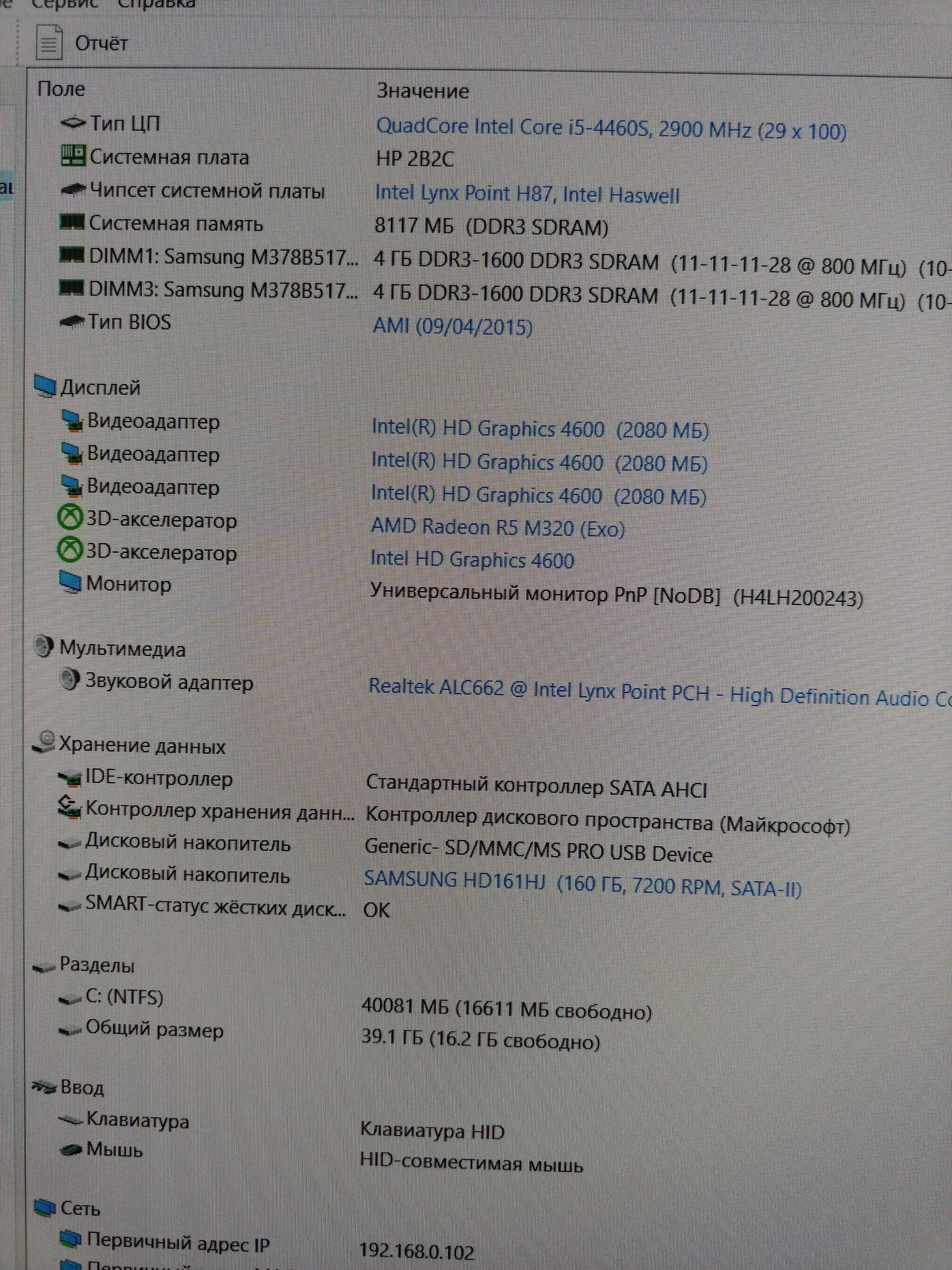Click the Хранение данных section icon
The height and width of the screenshot is (1270, 952).
click(44, 742)
